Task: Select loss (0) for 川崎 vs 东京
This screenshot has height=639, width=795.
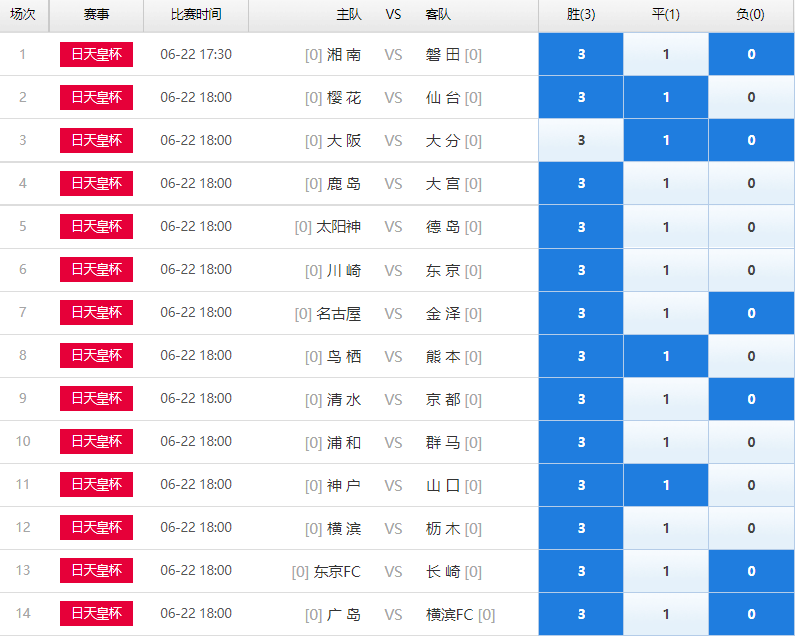Action: coord(751,270)
